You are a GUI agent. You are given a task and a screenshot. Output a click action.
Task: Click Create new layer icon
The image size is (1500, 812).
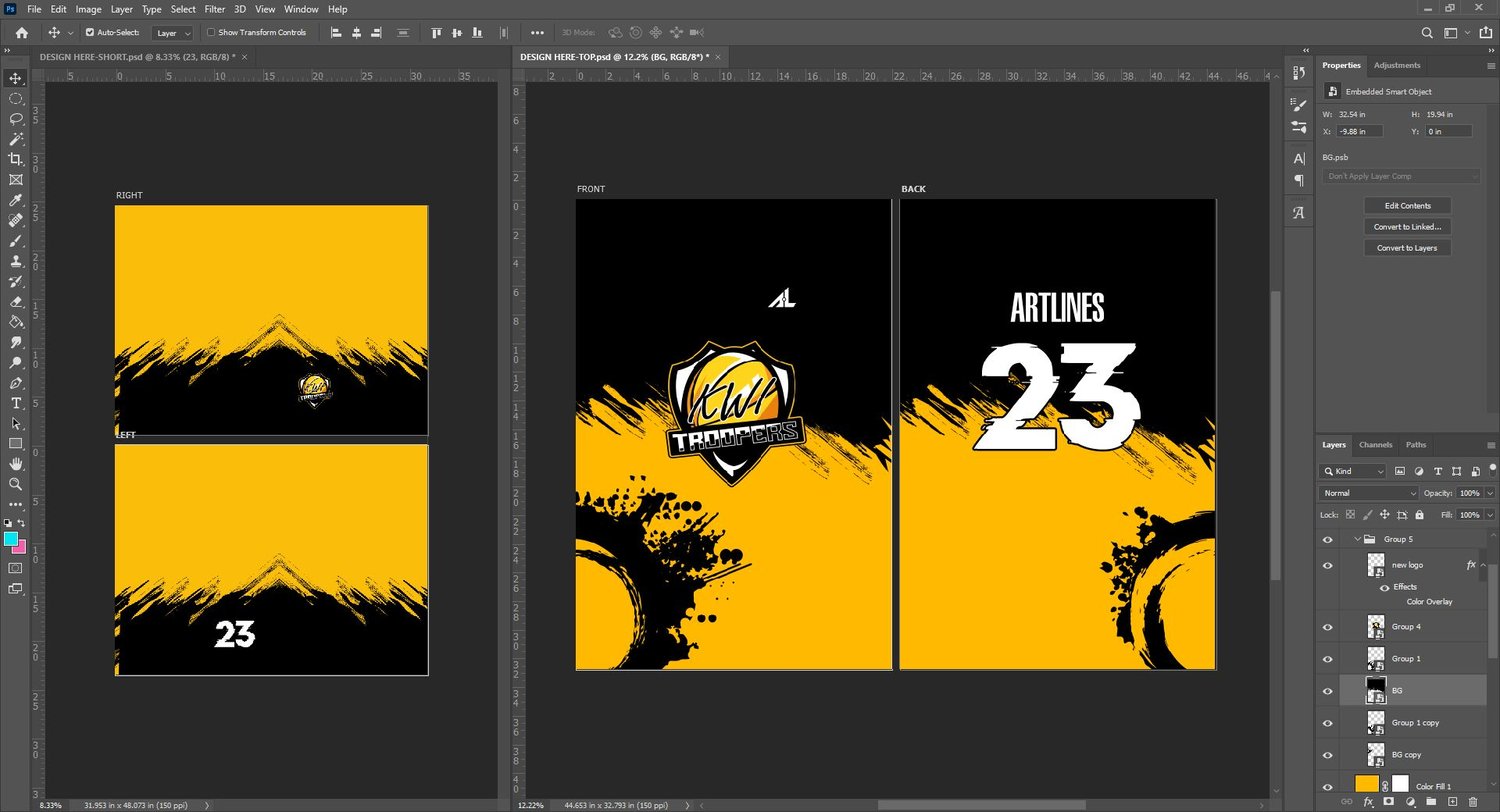point(1453,802)
